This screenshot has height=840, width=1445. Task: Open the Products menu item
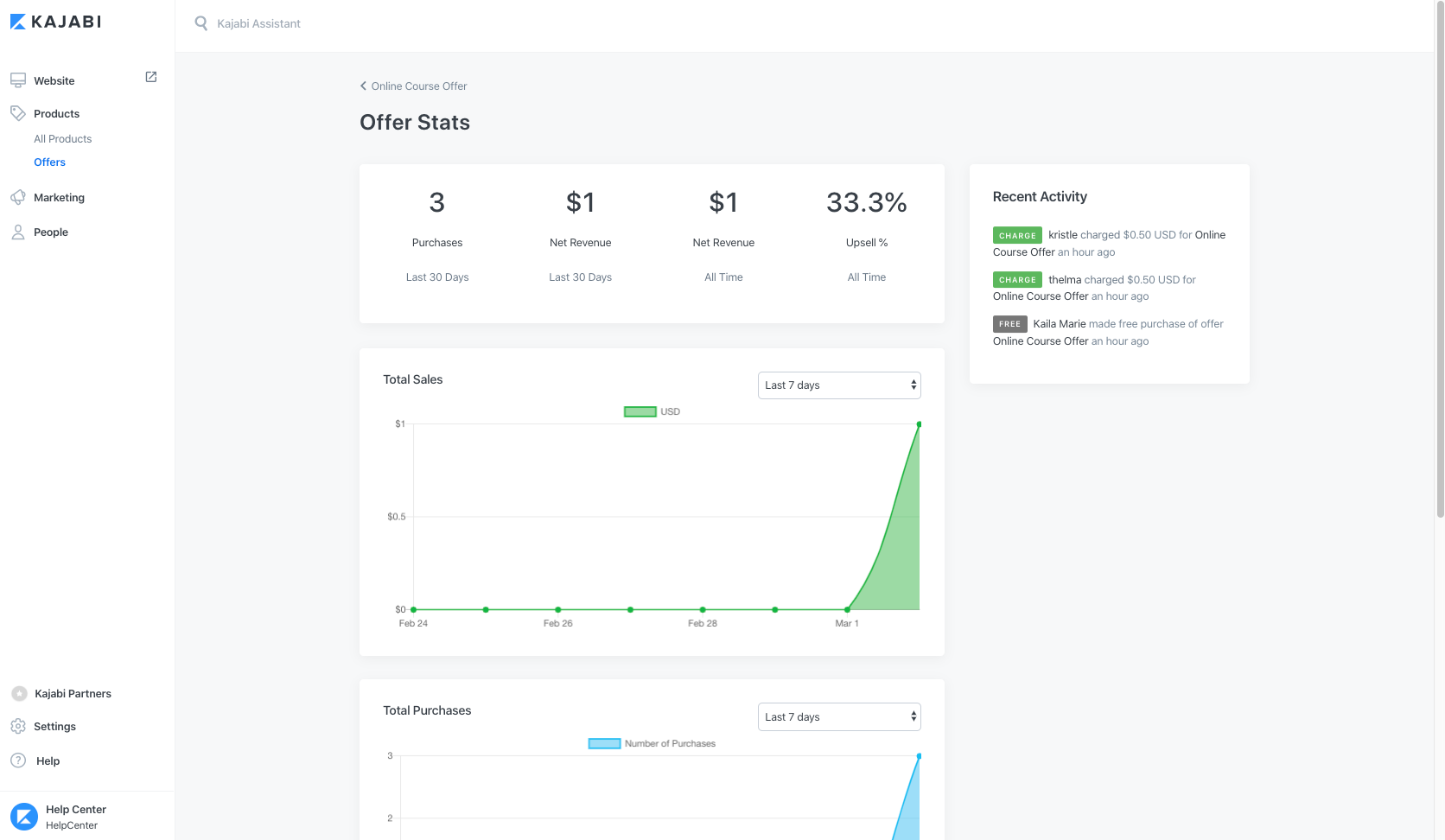pos(56,113)
